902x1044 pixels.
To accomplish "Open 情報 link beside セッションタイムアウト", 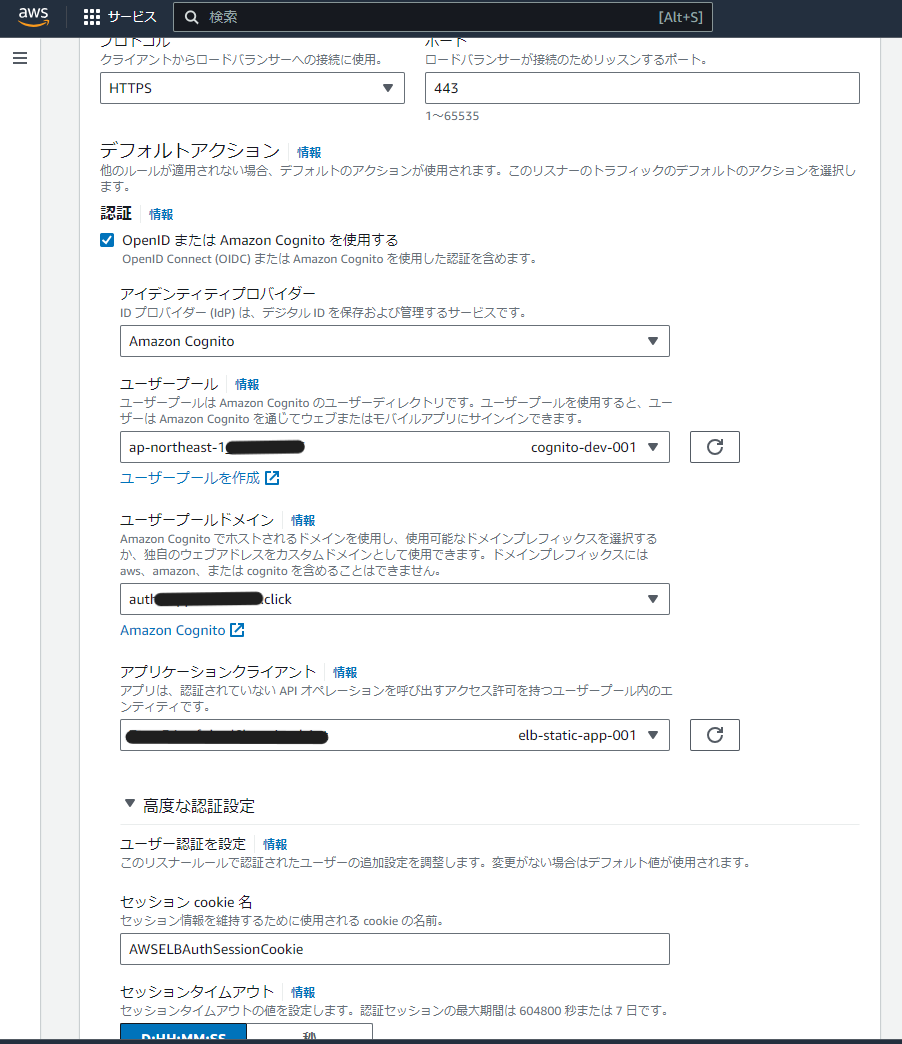I will (x=303, y=992).
